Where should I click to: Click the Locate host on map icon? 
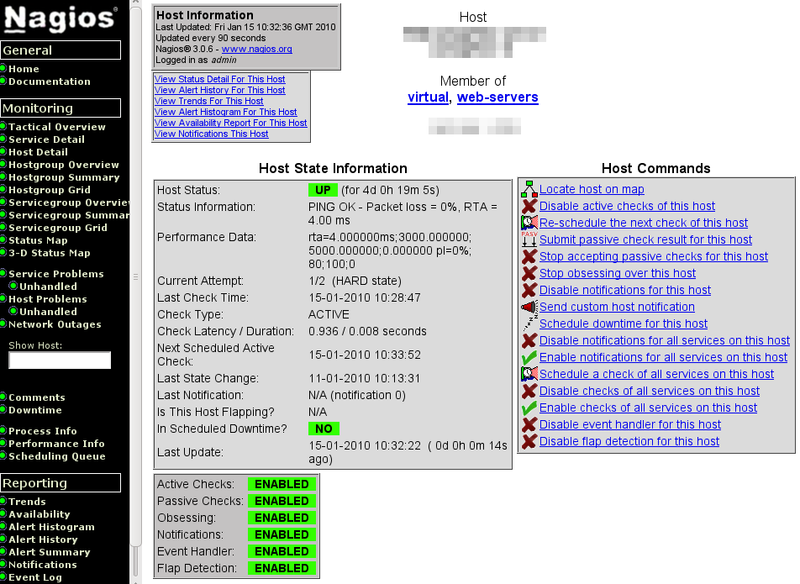pos(529,189)
